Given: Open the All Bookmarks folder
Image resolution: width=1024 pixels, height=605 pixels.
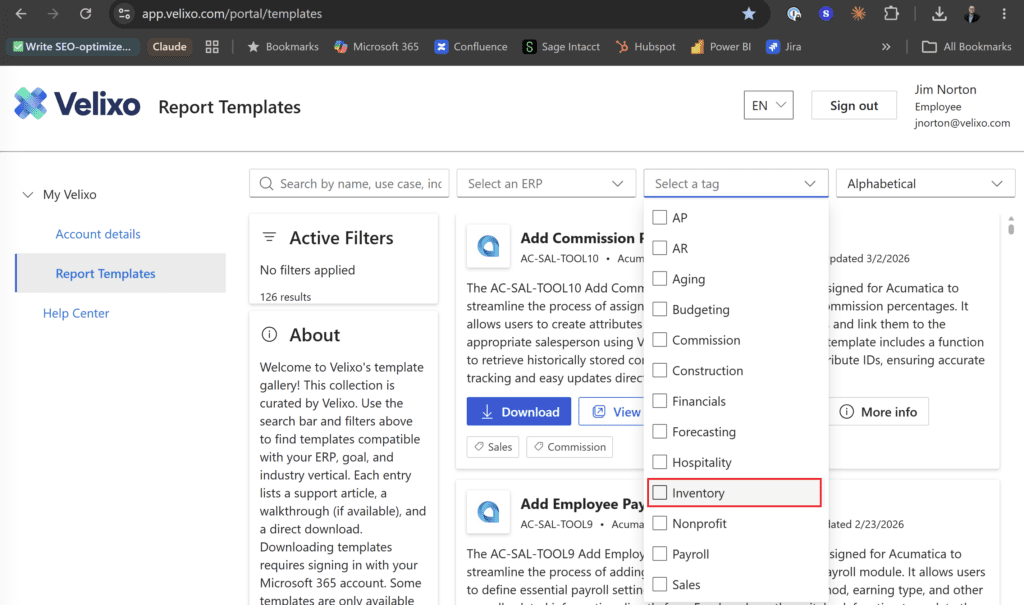Looking at the screenshot, I should click(x=967, y=47).
